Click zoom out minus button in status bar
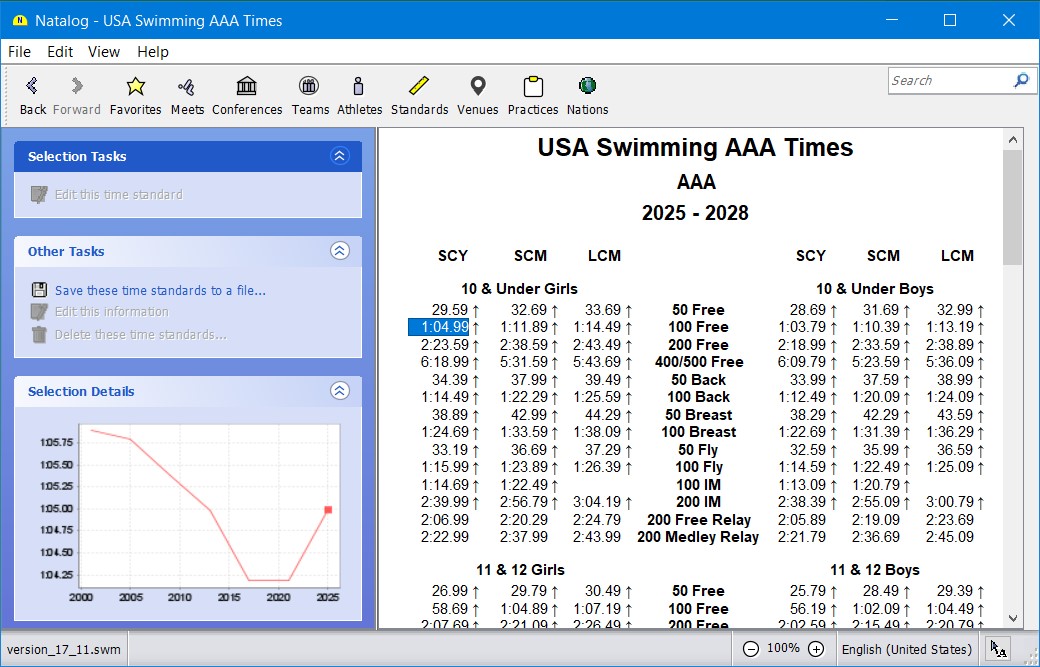The width and height of the screenshot is (1040, 667). tap(751, 649)
